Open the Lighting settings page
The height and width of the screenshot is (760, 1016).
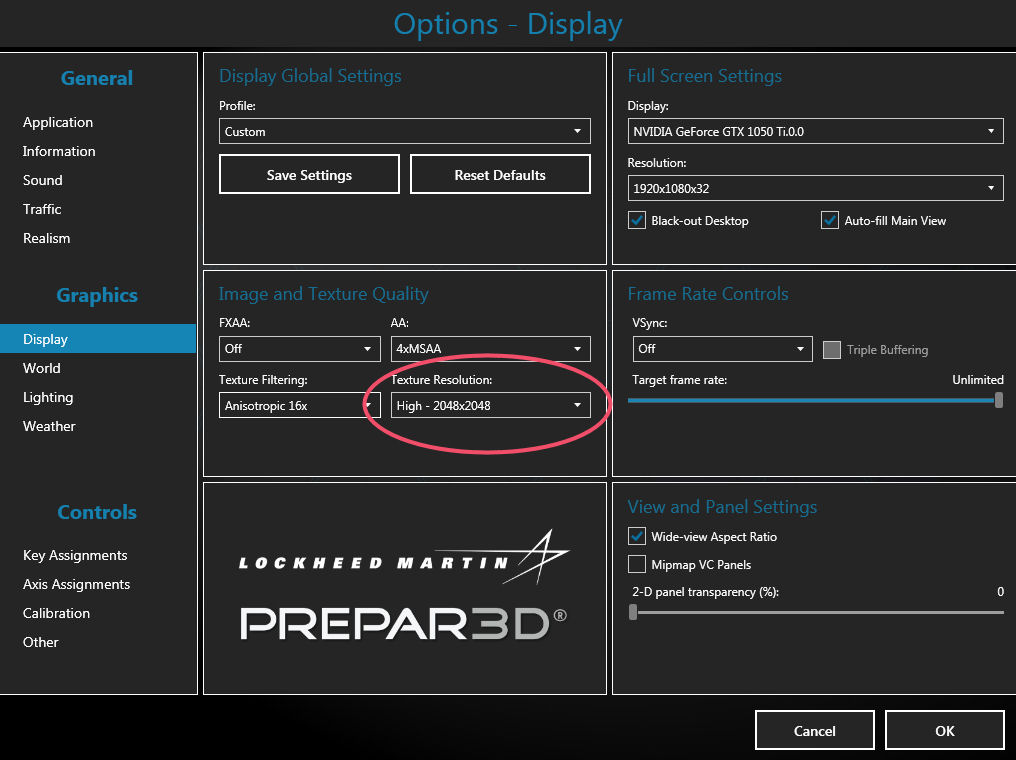click(x=48, y=397)
